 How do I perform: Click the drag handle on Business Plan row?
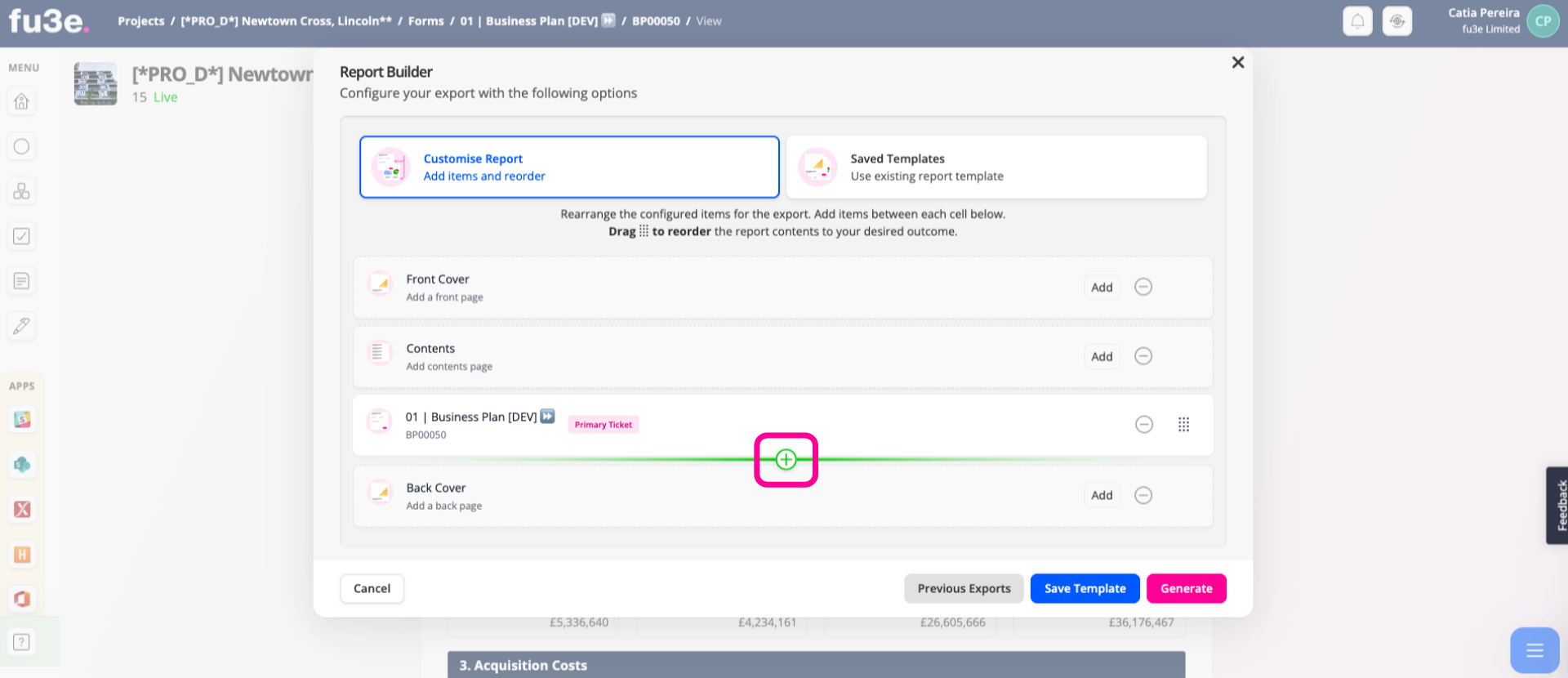click(x=1183, y=425)
